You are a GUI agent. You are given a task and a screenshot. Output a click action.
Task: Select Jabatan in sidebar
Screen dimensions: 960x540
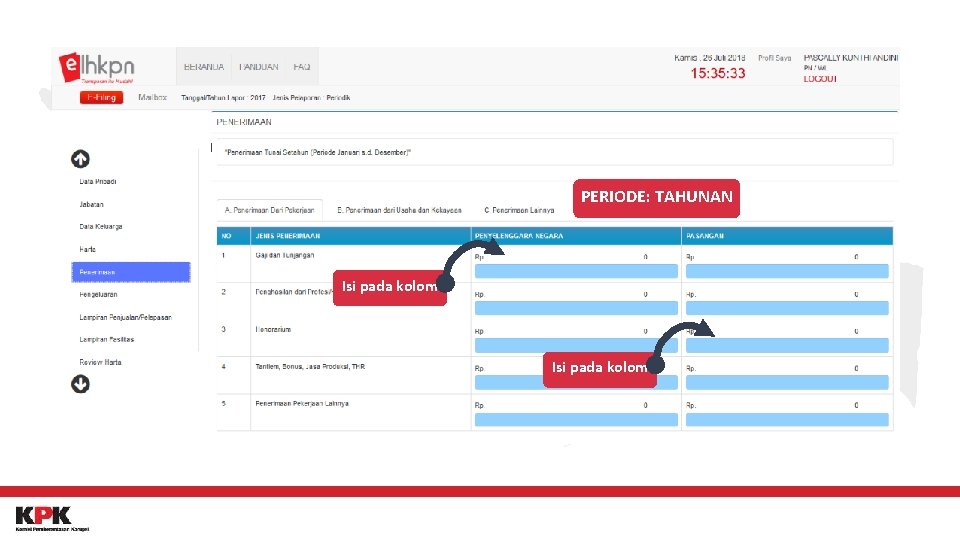[91, 204]
